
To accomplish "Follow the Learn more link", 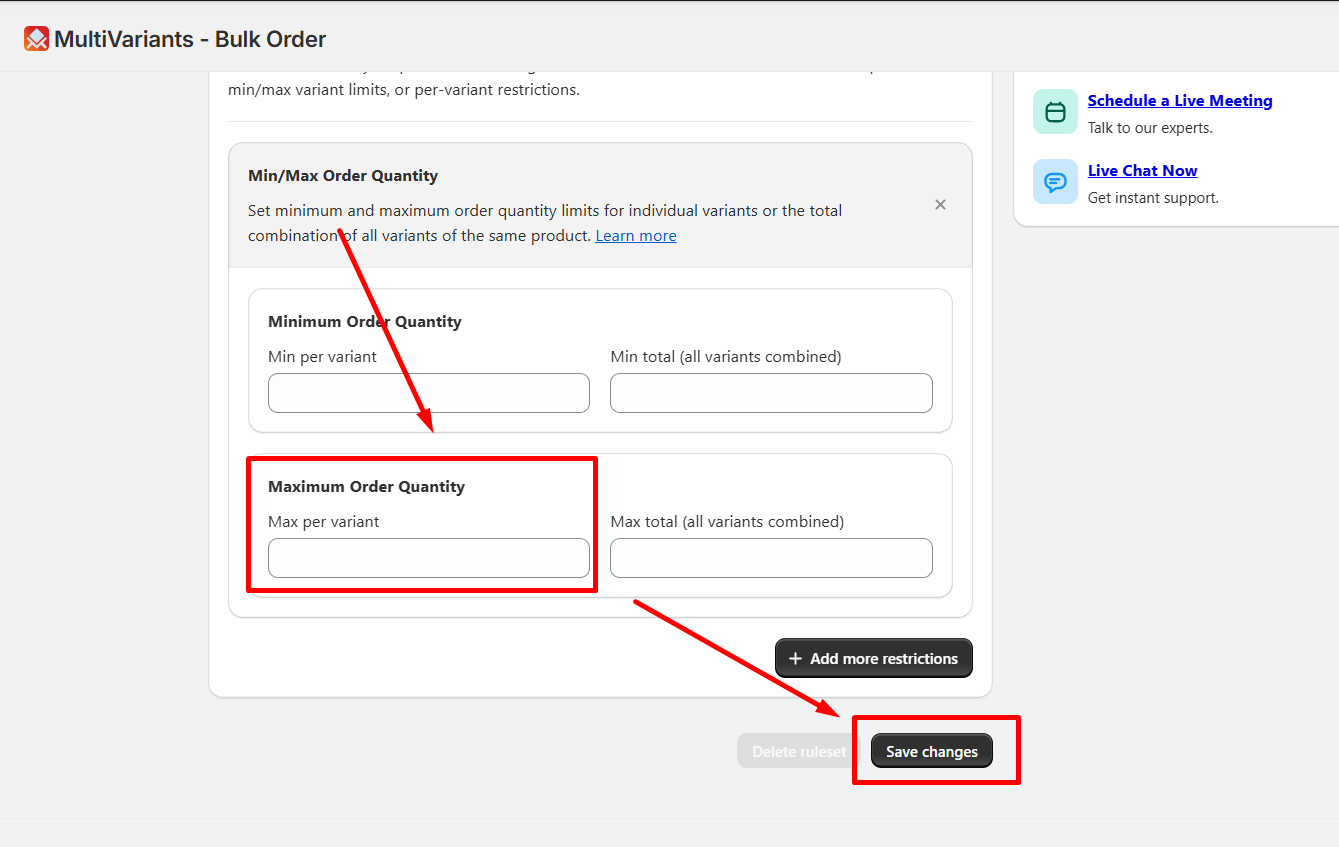I will click(636, 236).
